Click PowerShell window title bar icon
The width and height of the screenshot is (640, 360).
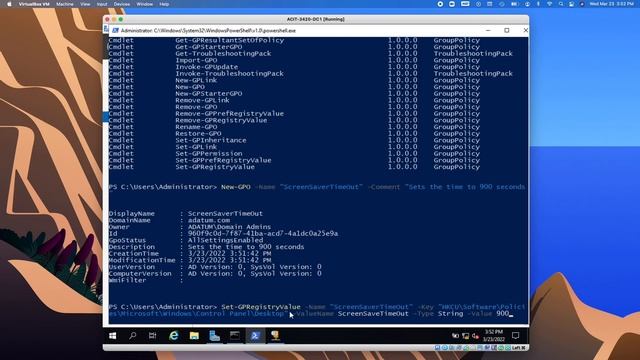pos(116,30)
